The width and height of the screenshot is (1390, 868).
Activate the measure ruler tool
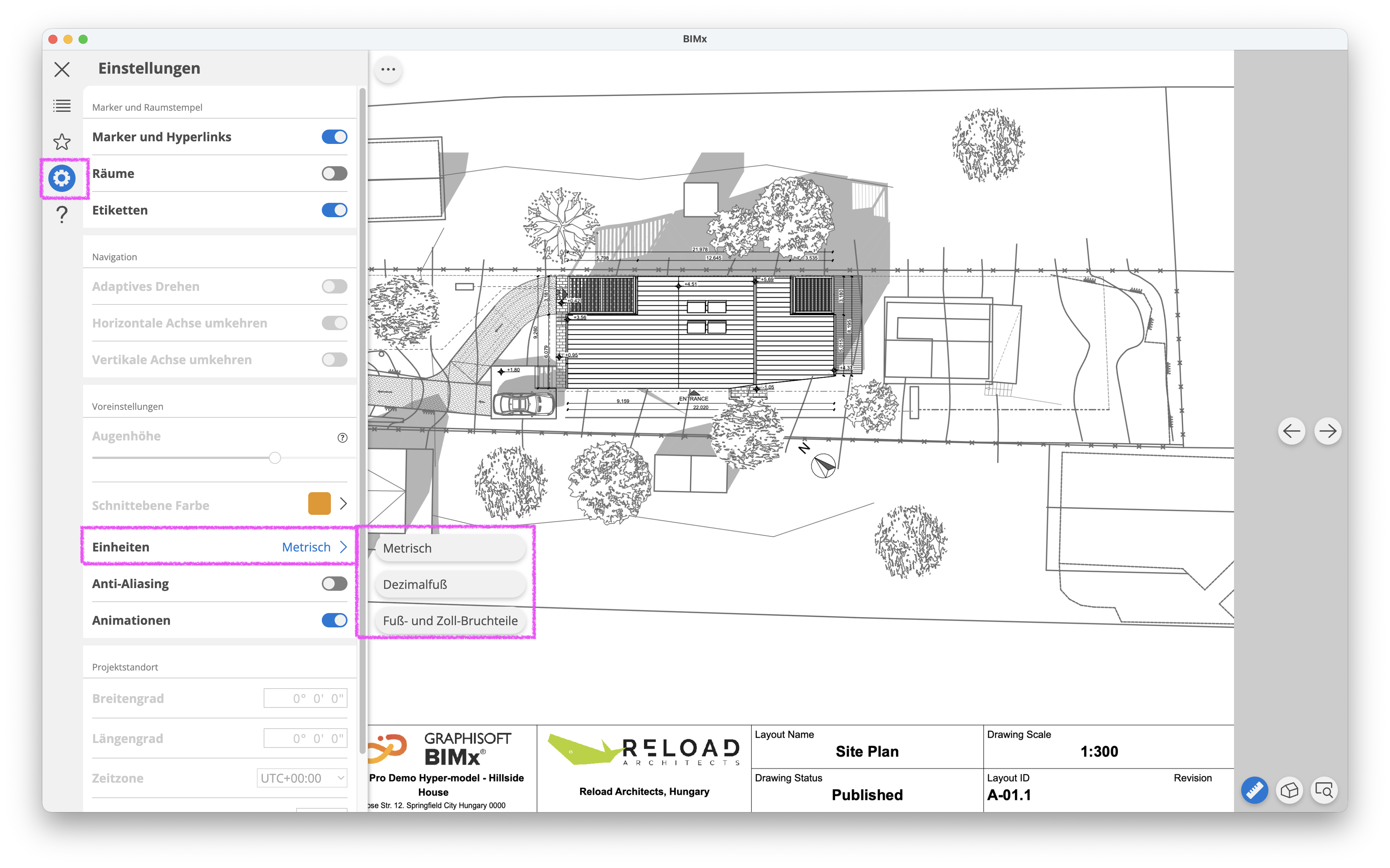click(1254, 791)
